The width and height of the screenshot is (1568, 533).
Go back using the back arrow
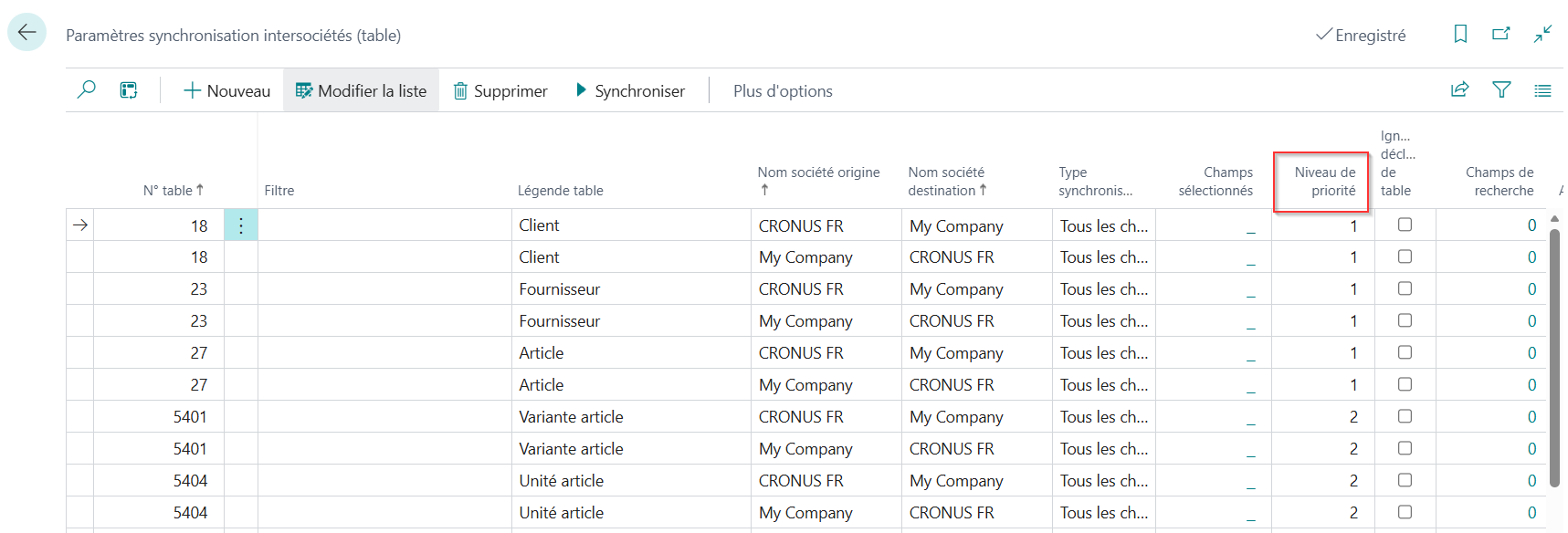[26, 33]
